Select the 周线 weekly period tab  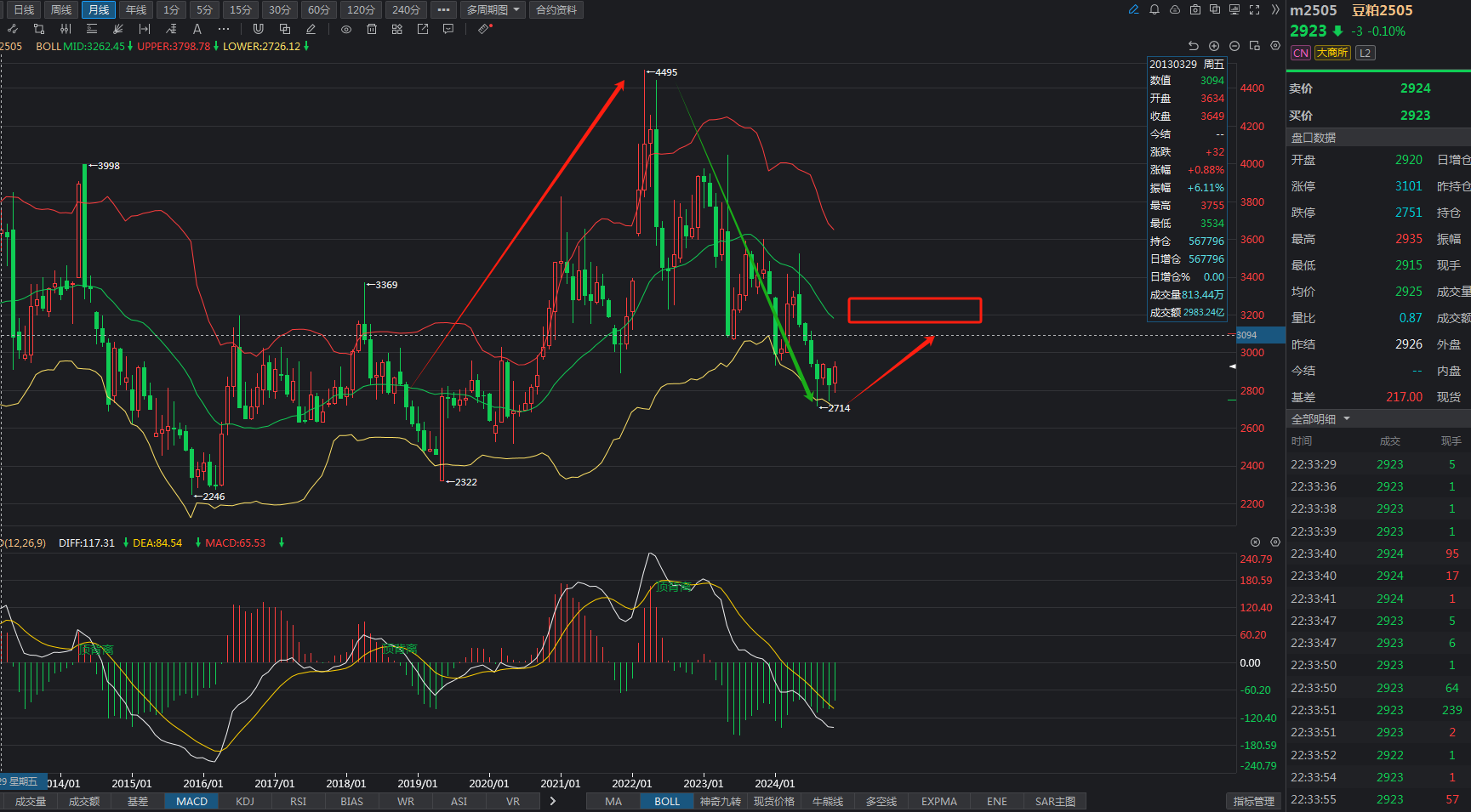pyautogui.click(x=61, y=10)
